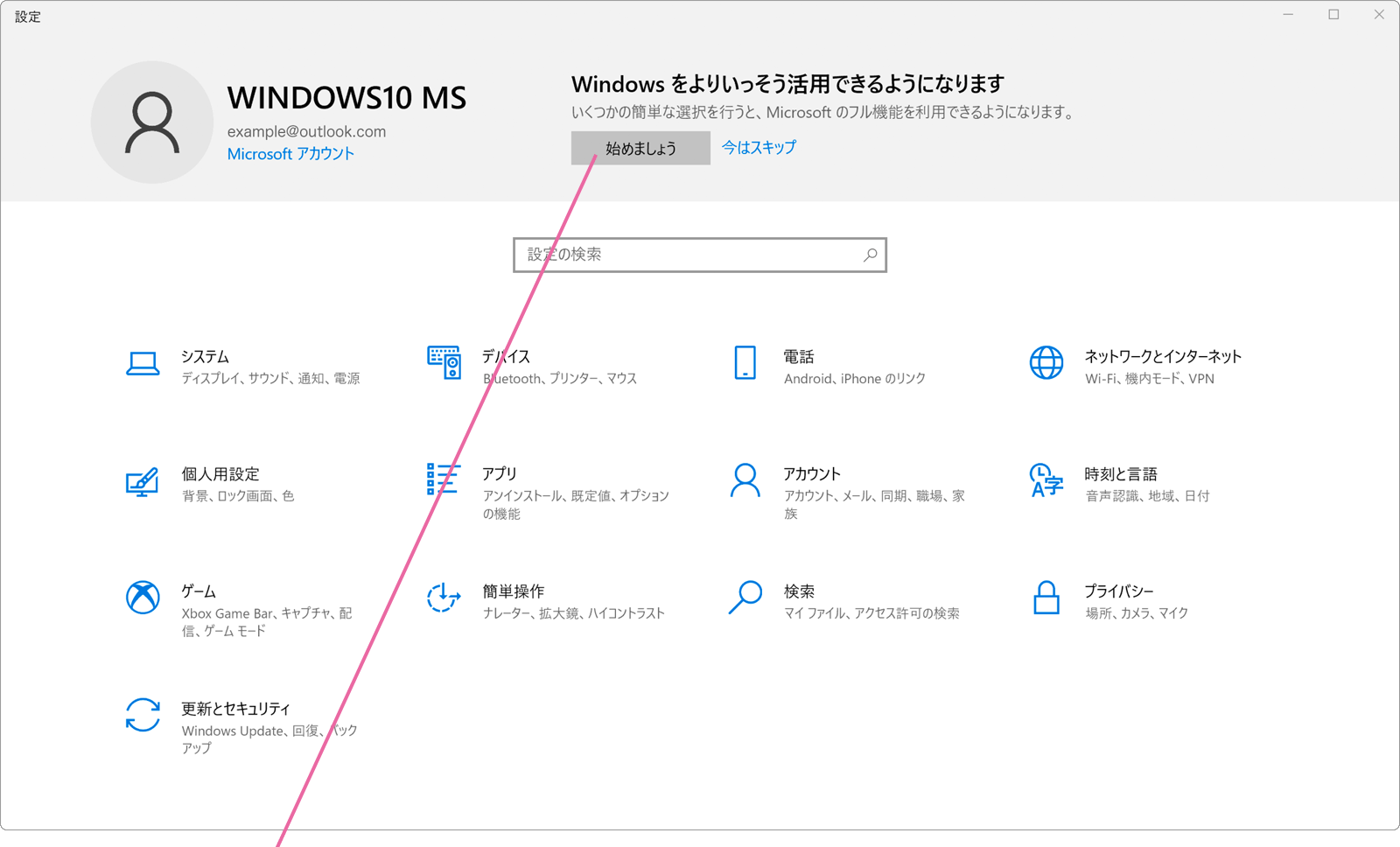Click the magnifier in the search box
The image size is (1400, 847).
870,255
